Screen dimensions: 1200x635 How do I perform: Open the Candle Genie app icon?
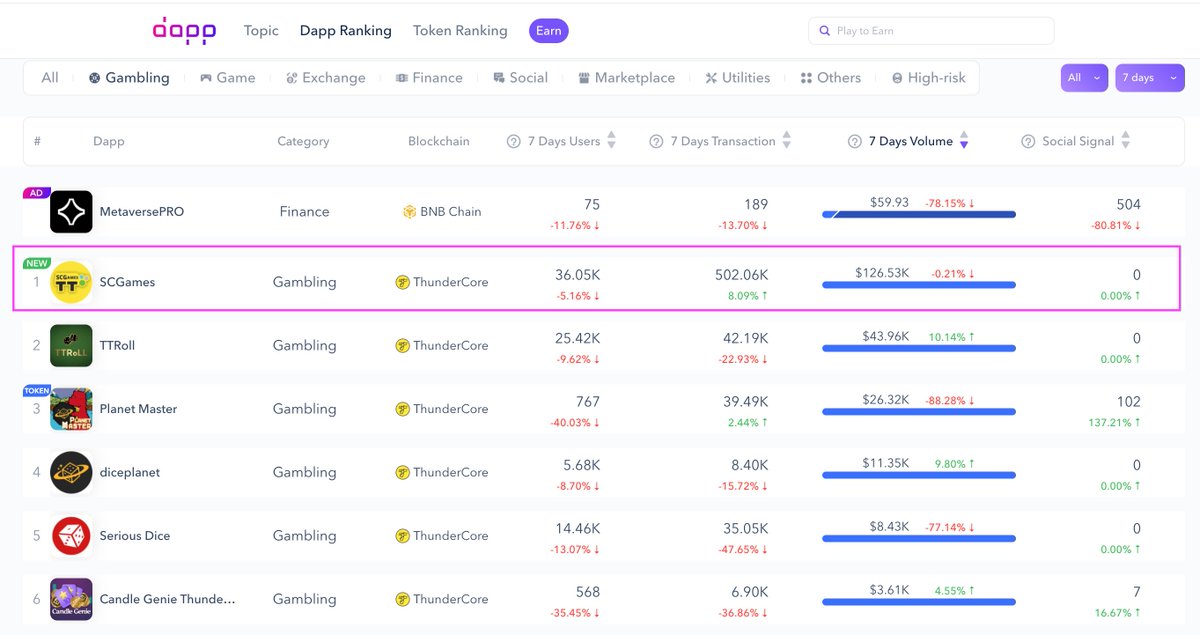coord(71,599)
